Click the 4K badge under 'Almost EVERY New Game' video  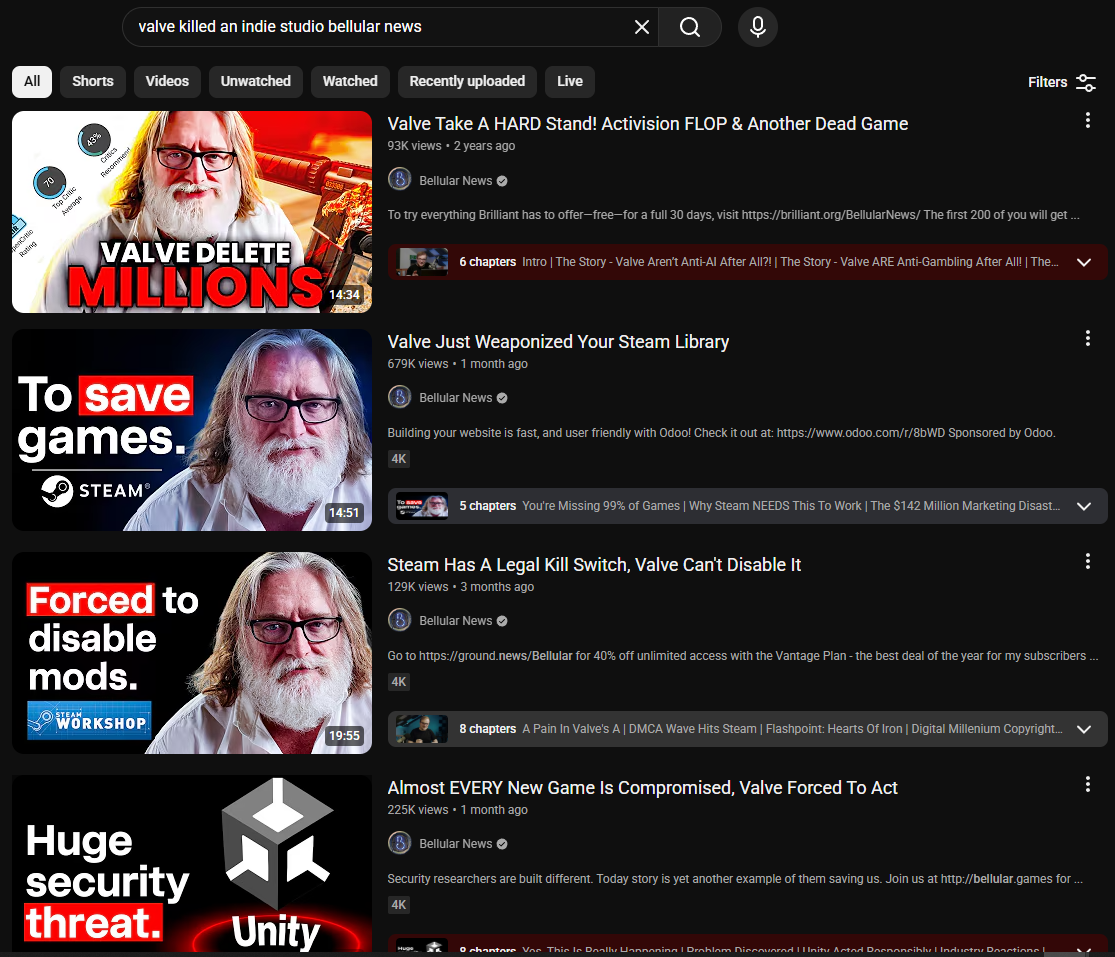tap(399, 905)
